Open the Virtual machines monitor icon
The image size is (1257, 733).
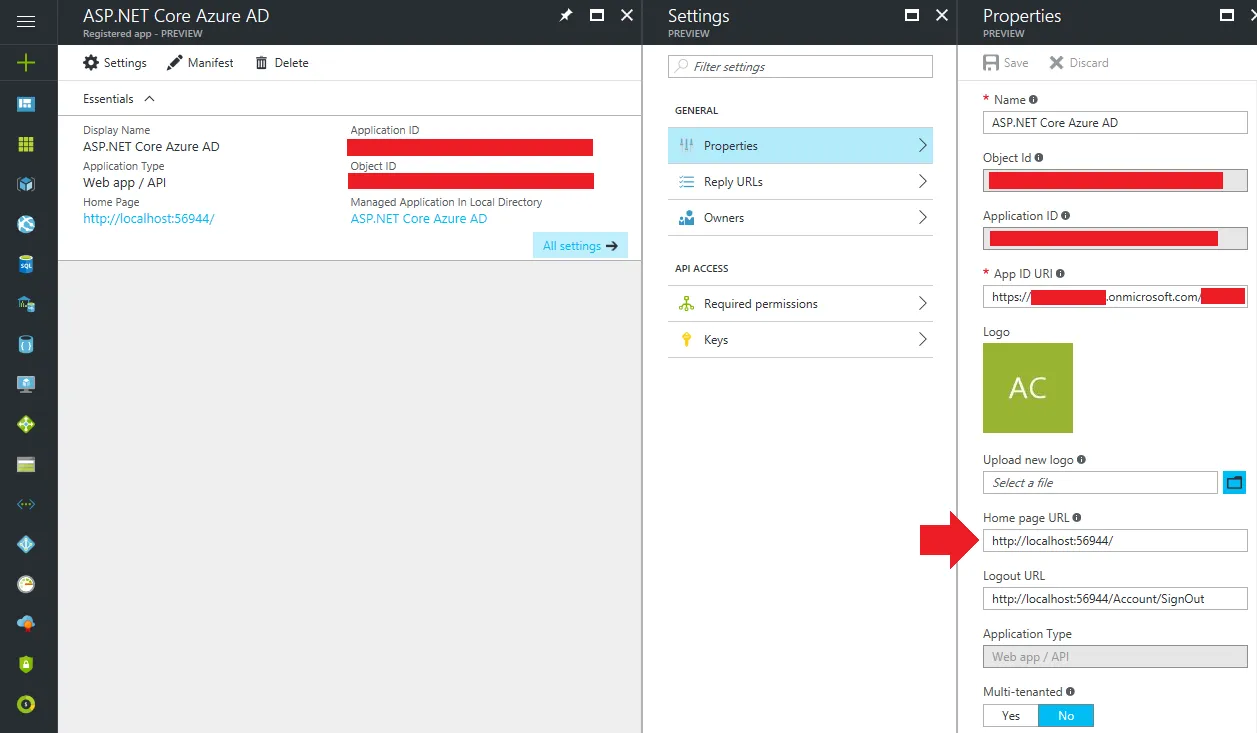tap(26, 384)
